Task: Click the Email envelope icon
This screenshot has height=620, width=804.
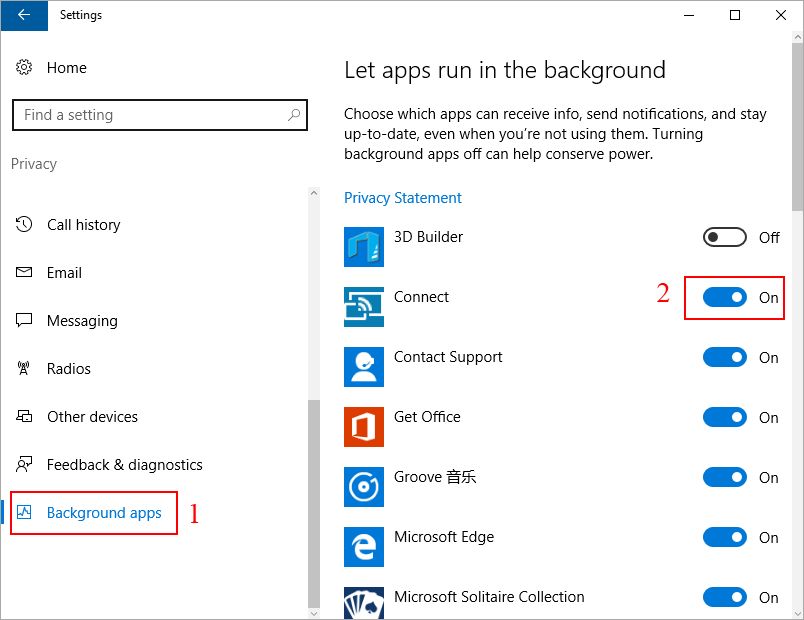Action: (24, 272)
